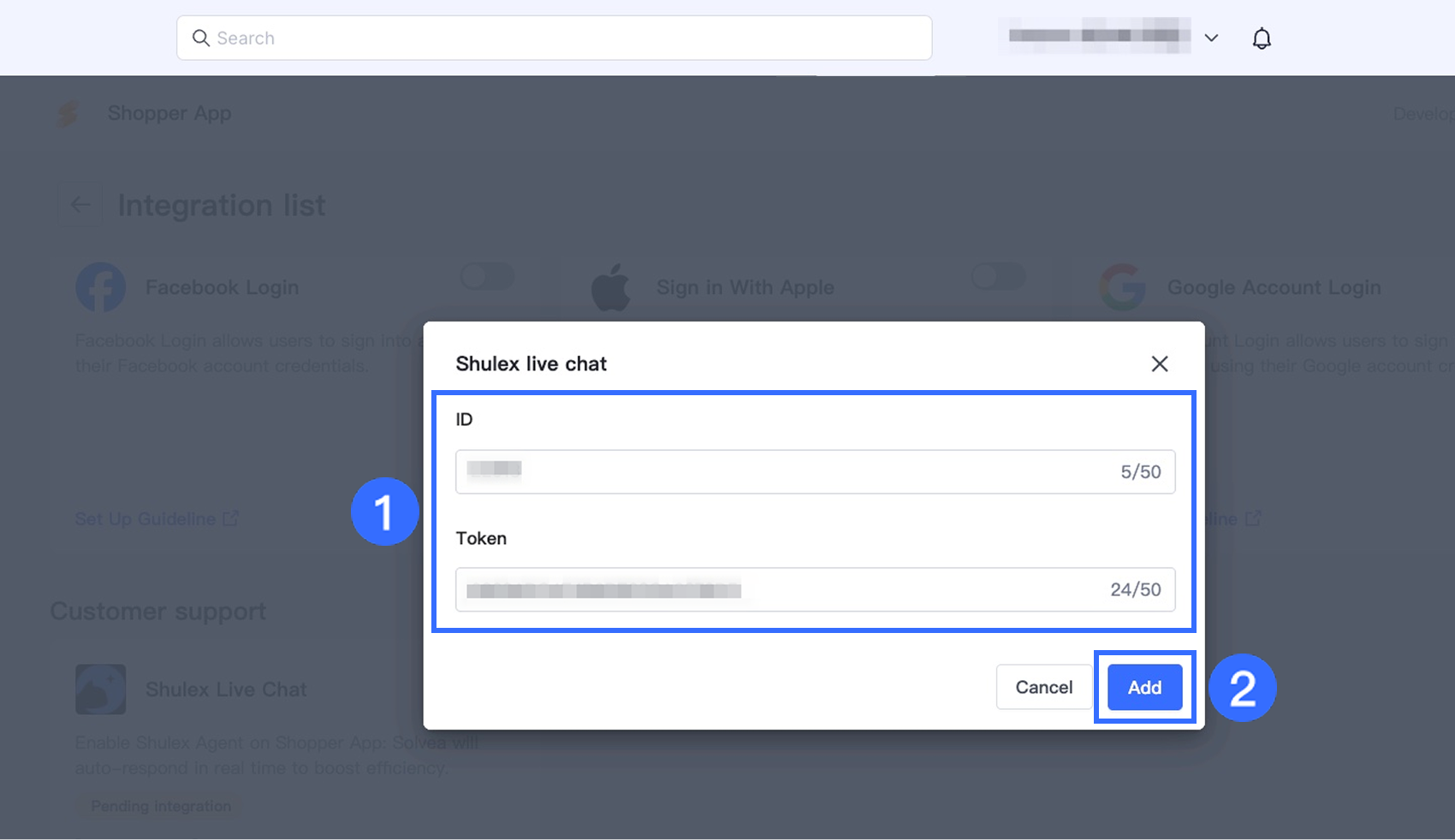Click the Facebook logo icon
The height and width of the screenshot is (840, 1455).
(100, 287)
